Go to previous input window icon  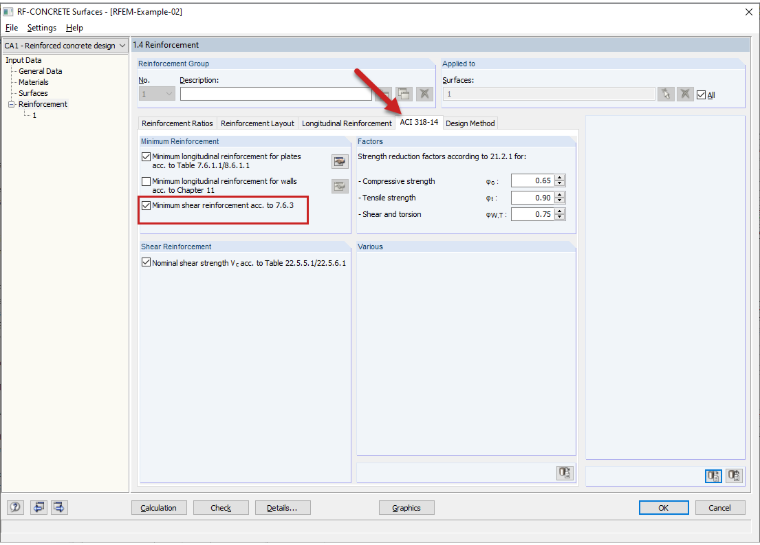39,508
